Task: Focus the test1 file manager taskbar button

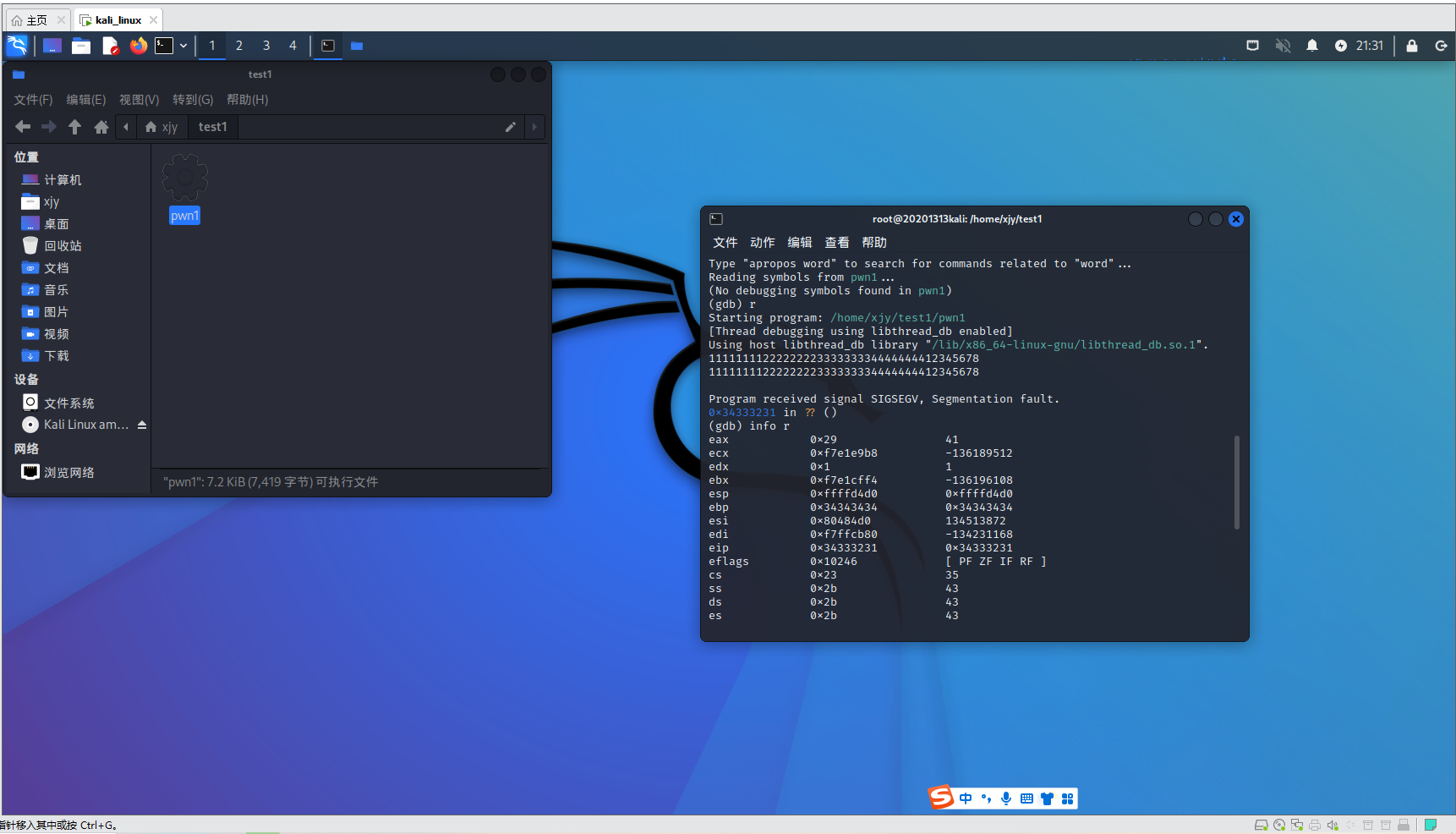Action: tap(357, 46)
